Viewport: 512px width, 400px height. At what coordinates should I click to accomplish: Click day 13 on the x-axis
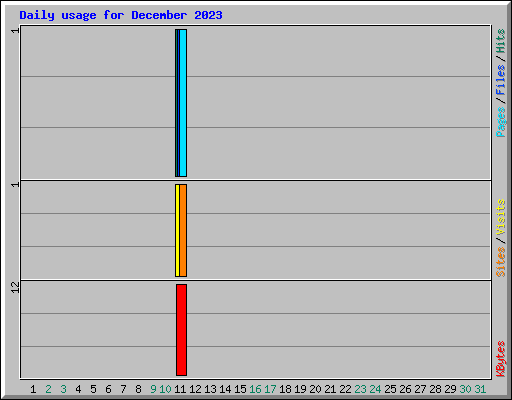click(210, 389)
